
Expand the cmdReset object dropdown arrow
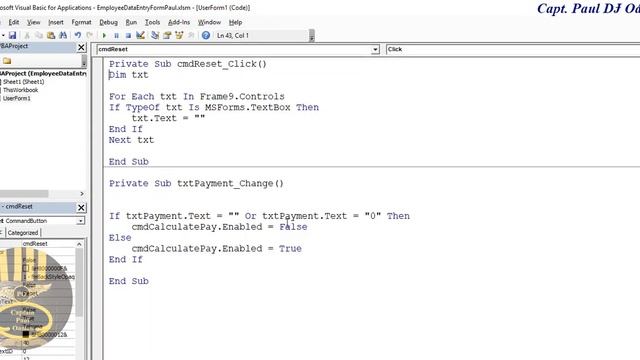point(375,49)
